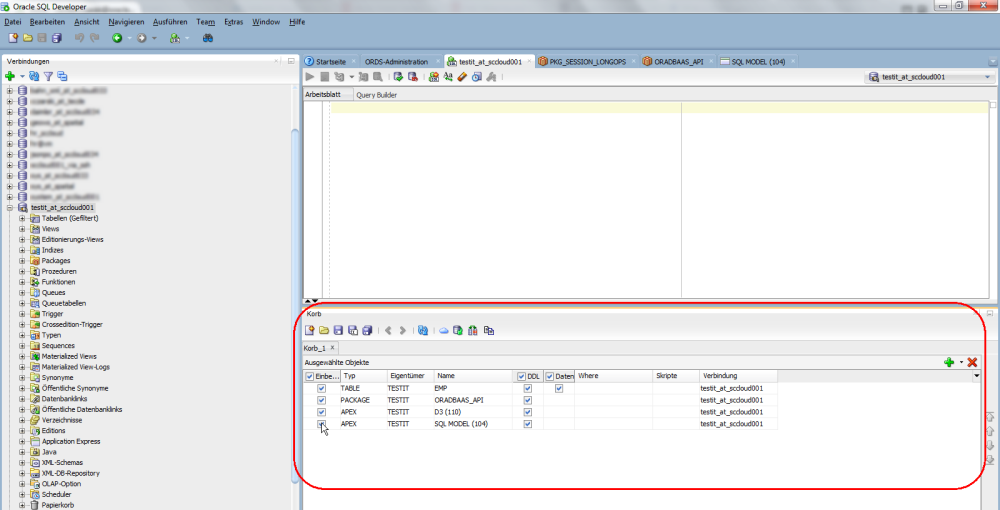Click the Commit icon in worksheet toolbar

pos(398,76)
